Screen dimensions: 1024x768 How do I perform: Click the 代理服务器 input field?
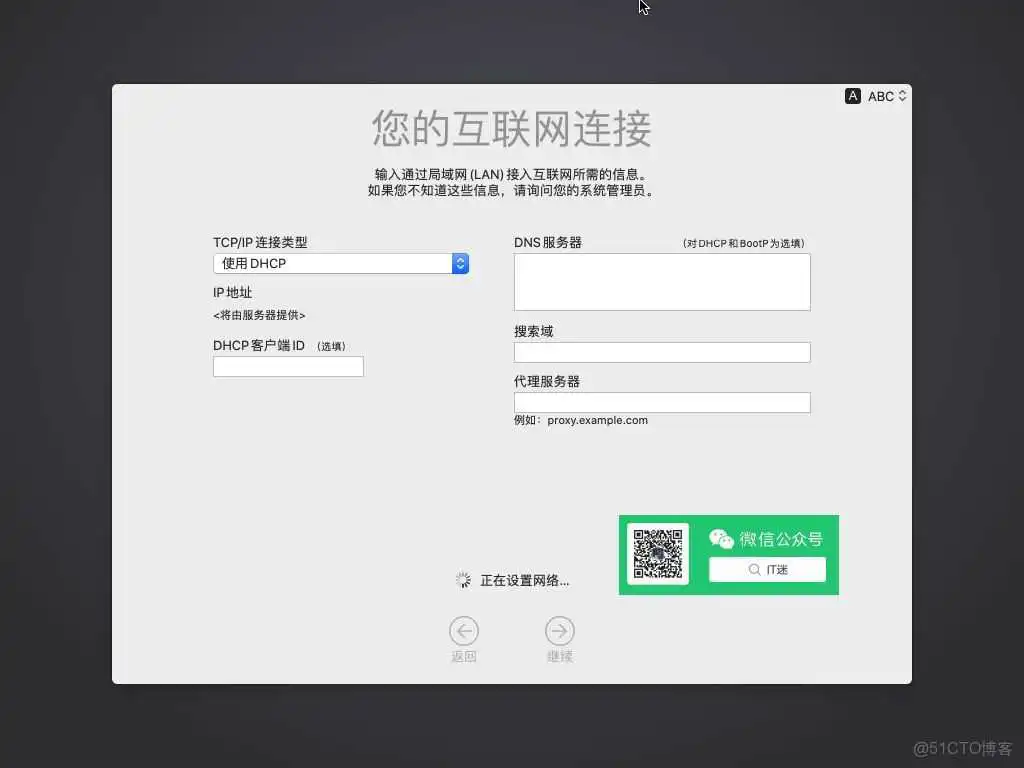[662, 402]
